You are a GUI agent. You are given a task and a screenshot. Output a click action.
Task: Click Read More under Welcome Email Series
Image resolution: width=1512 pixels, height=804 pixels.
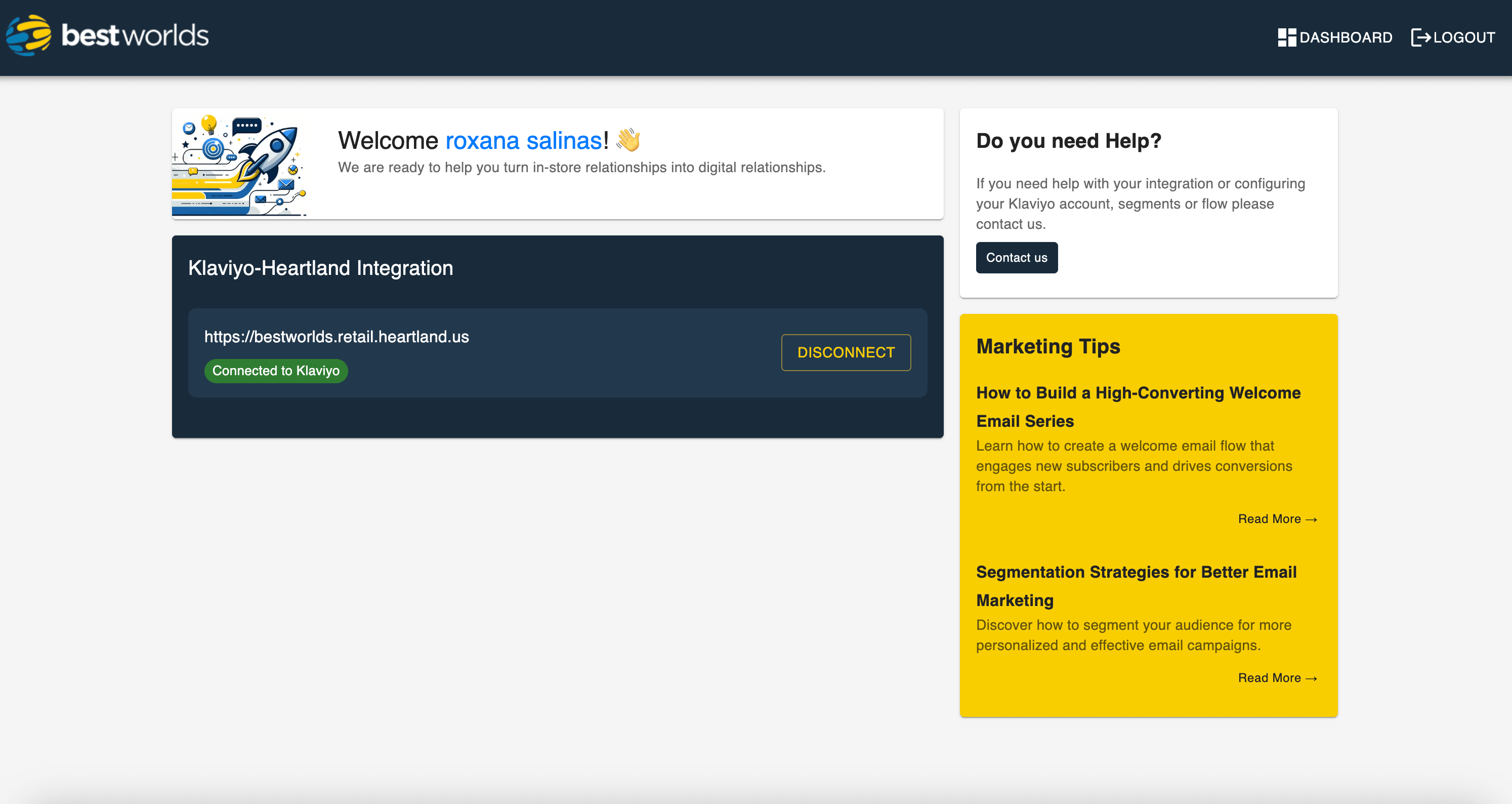[x=1277, y=519]
